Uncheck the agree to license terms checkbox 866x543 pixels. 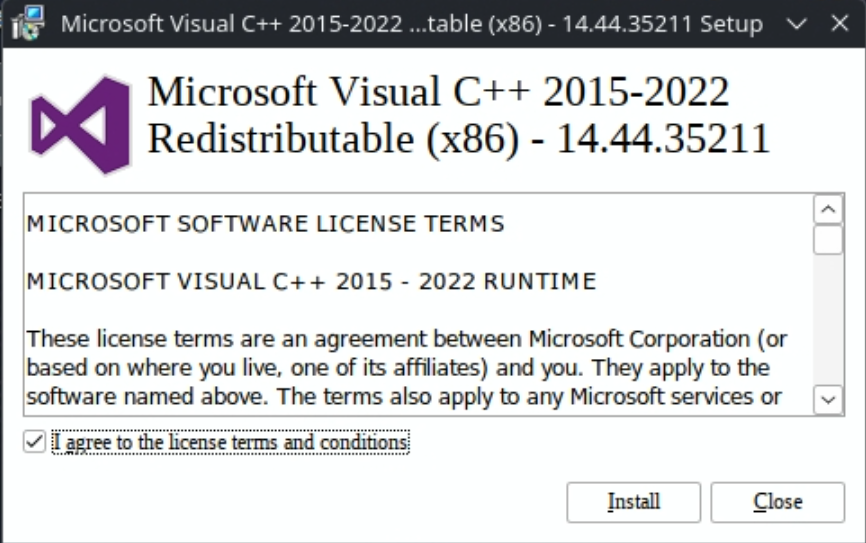click(x=34, y=441)
